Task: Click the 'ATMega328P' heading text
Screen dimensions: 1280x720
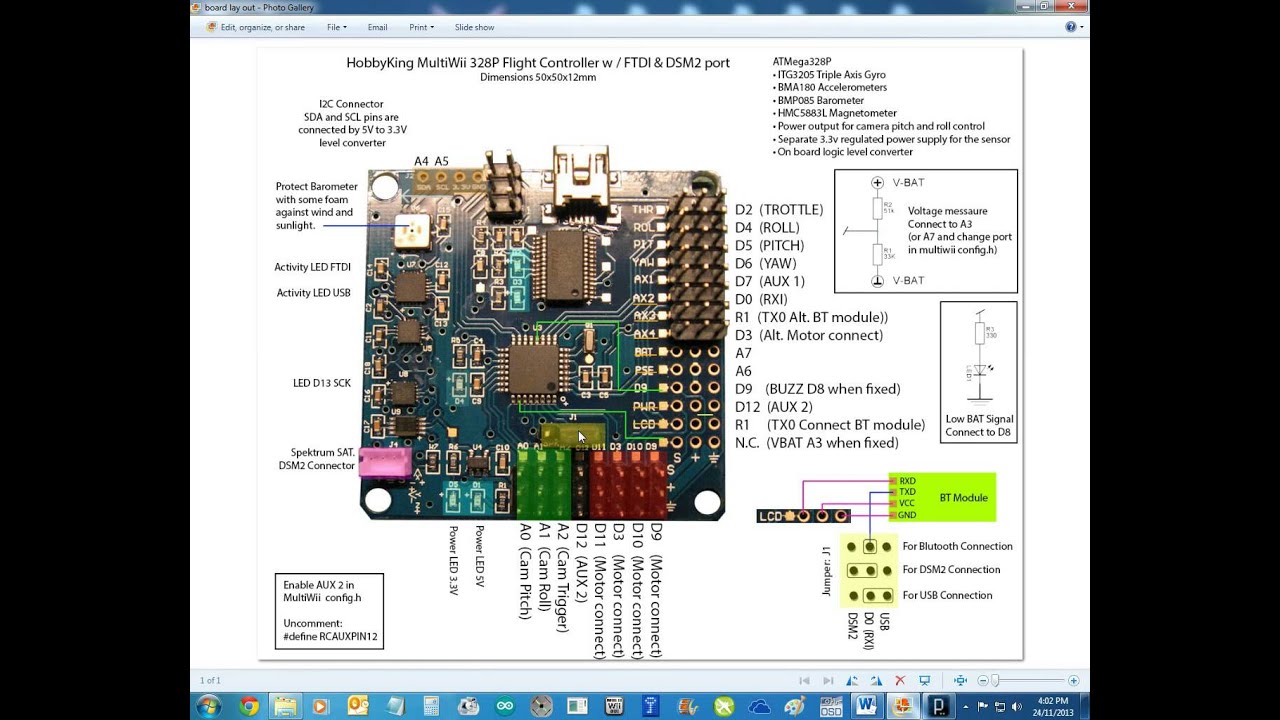Action: click(x=802, y=62)
